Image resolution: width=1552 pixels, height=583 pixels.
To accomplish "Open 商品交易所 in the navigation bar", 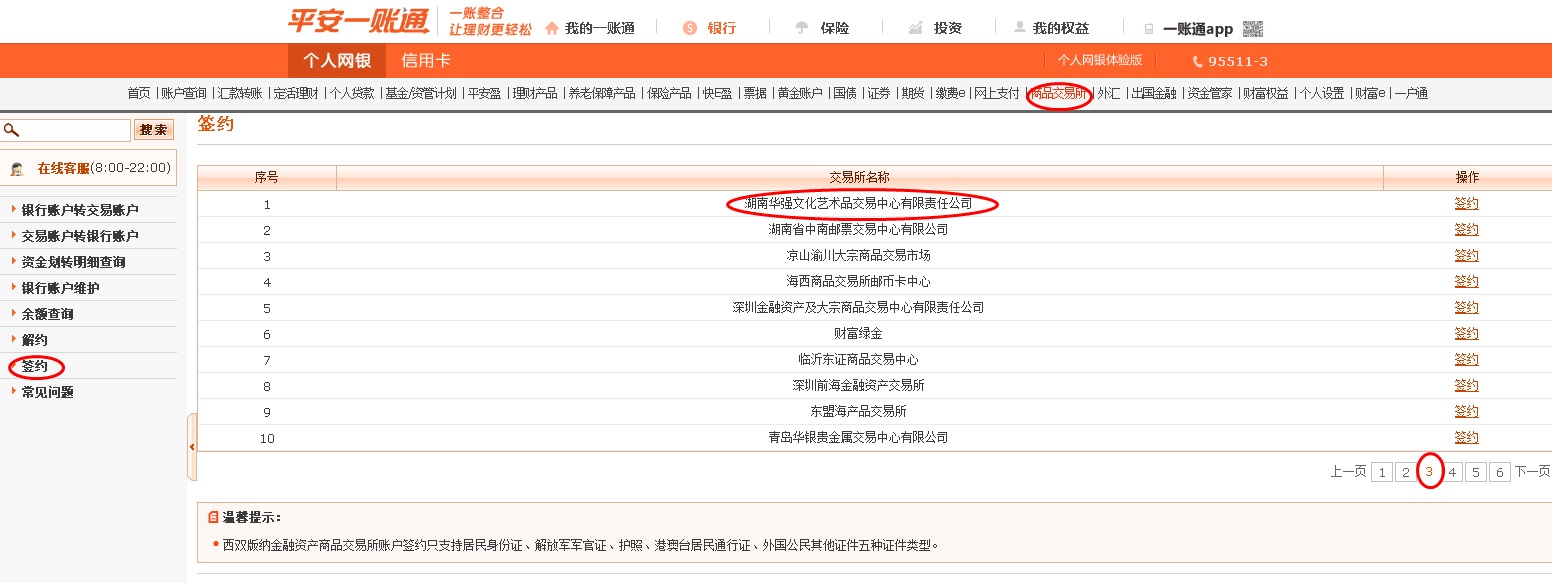I will pos(1059,94).
